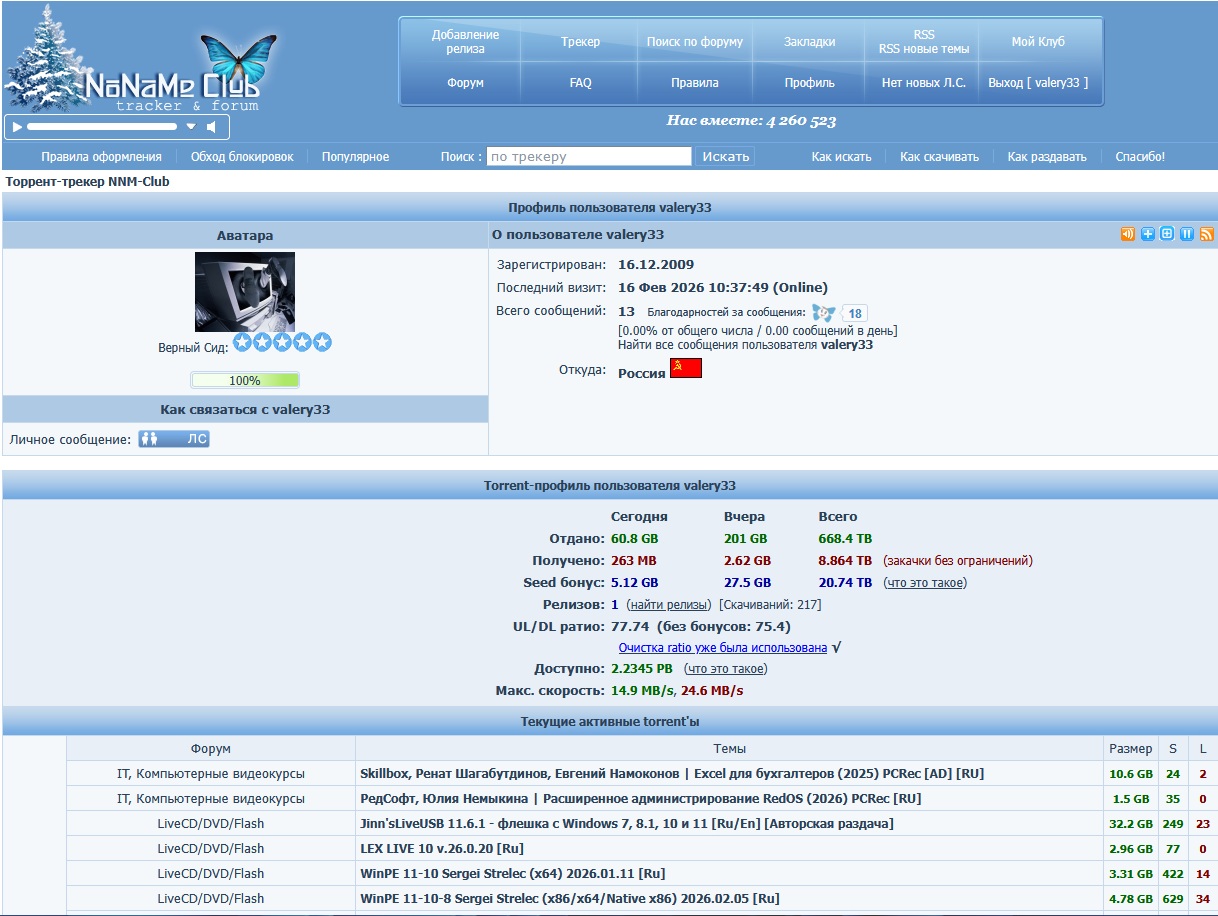This screenshot has width=1218, height=916.
Task: Expand the audio player dropdown arrow
Action: pyautogui.click(x=191, y=127)
